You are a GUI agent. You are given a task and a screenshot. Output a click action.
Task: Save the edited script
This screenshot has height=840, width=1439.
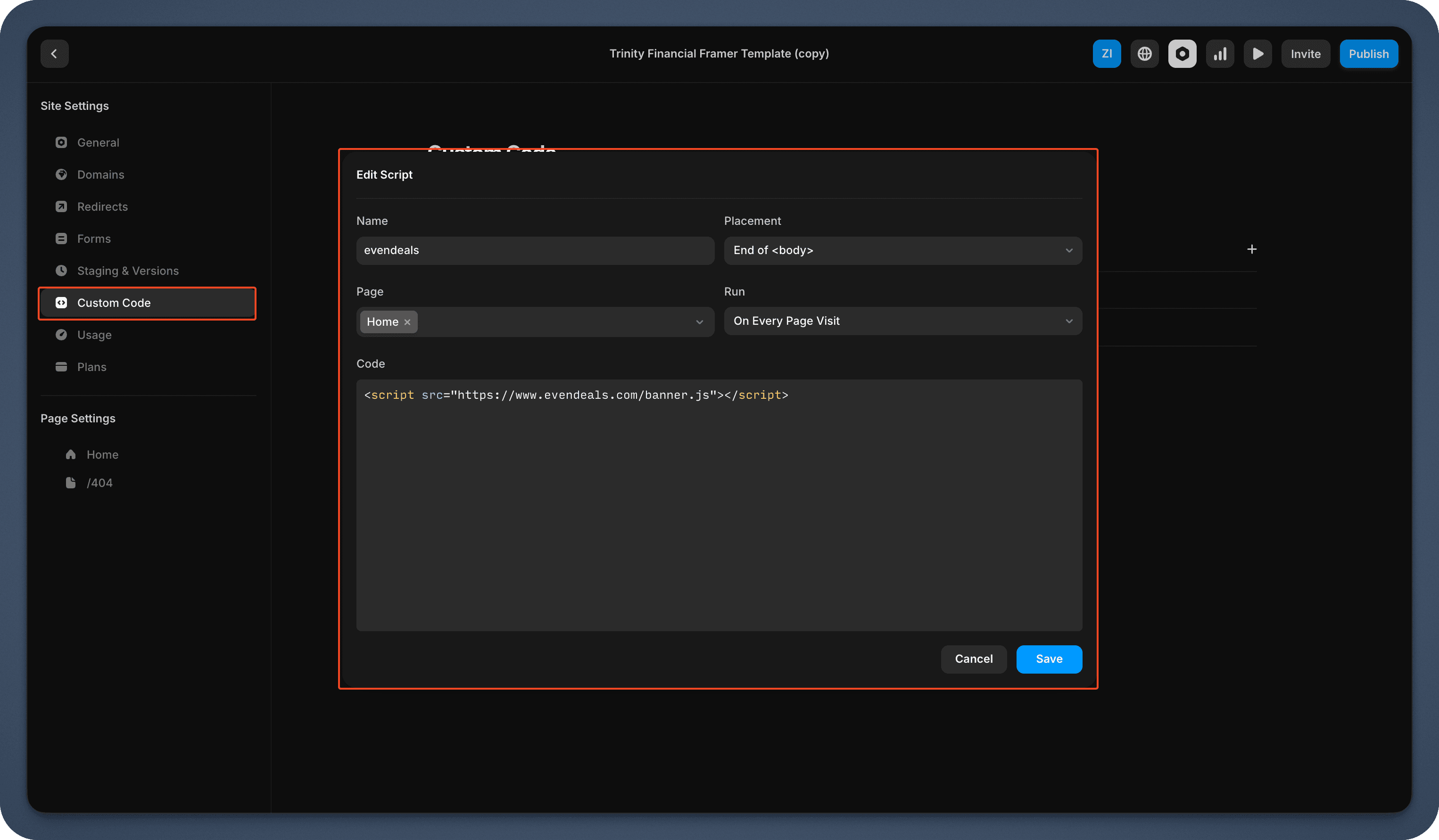coord(1049,659)
